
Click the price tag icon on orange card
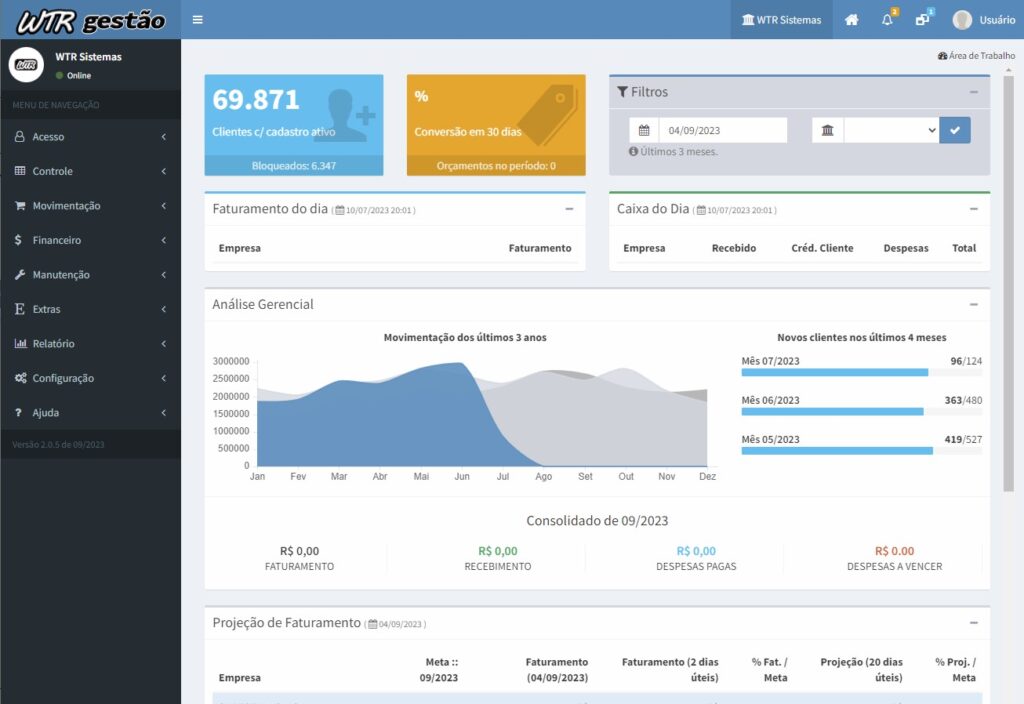pyautogui.click(x=547, y=116)
